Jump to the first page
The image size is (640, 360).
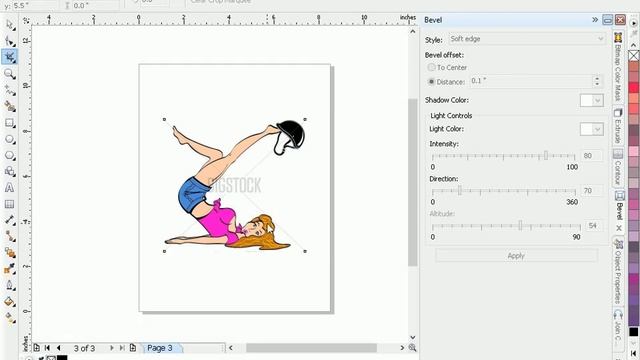coord(47,348)
